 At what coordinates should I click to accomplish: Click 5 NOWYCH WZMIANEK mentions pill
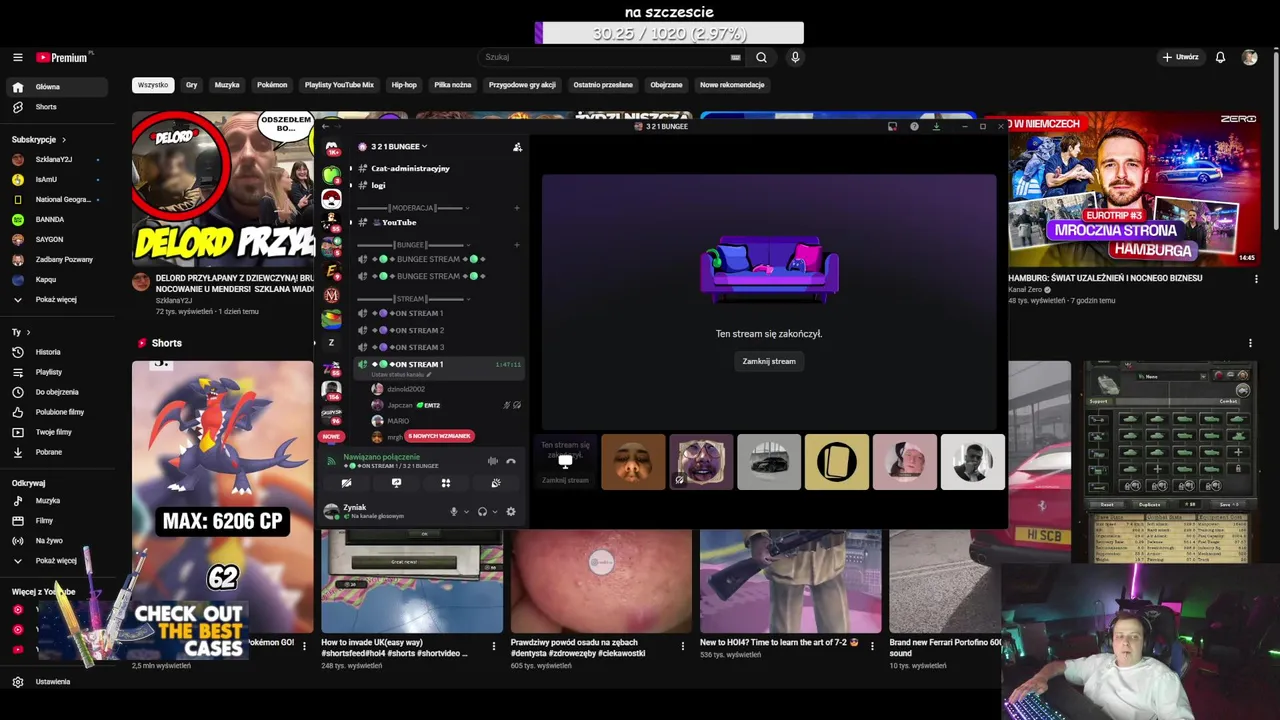click(x=438, y=436)
